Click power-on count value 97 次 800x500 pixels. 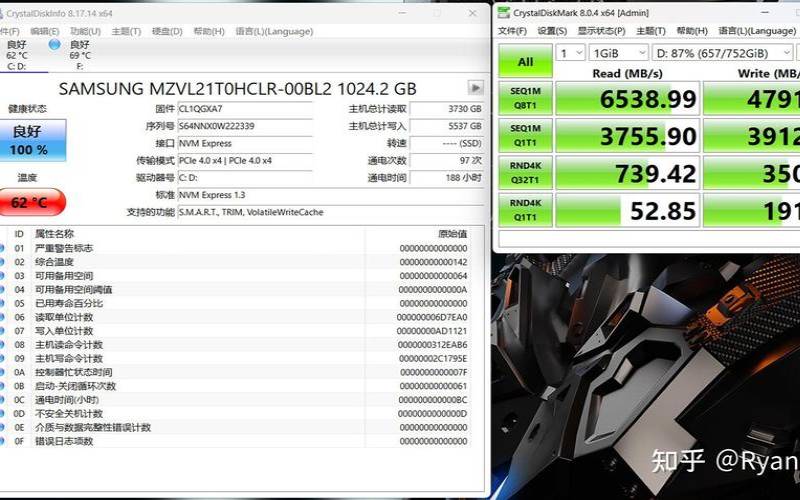click(x=446, y=160)
